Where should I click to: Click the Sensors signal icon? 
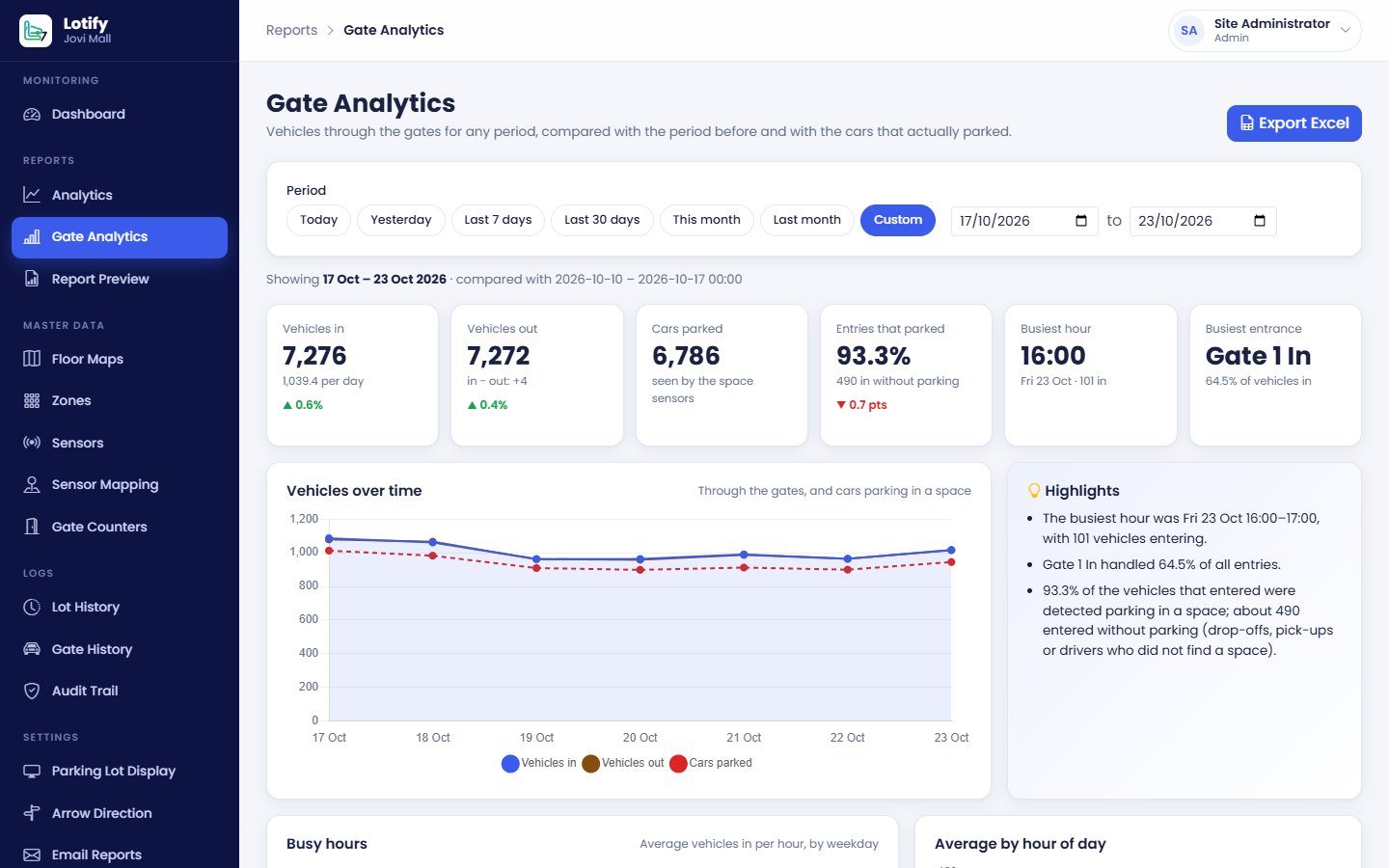[32, 443]
